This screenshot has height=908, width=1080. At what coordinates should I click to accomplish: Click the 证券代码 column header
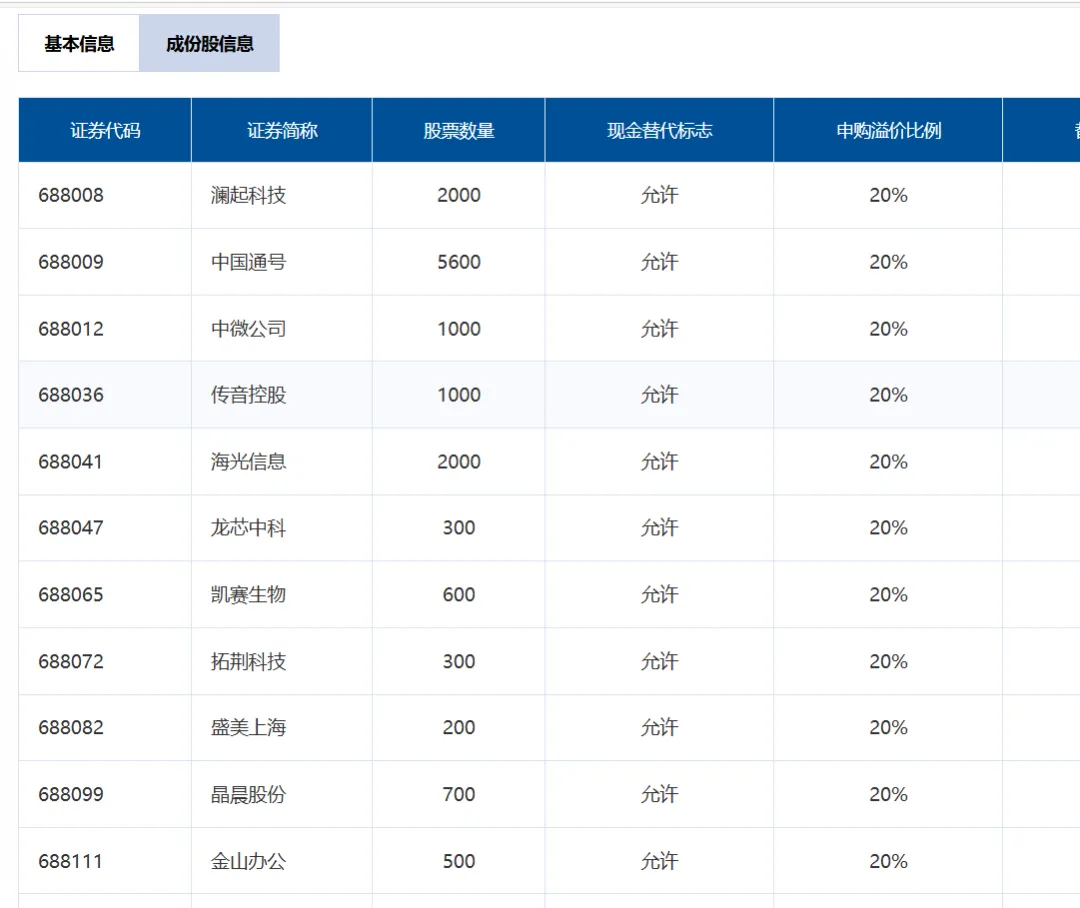(105, 130)
